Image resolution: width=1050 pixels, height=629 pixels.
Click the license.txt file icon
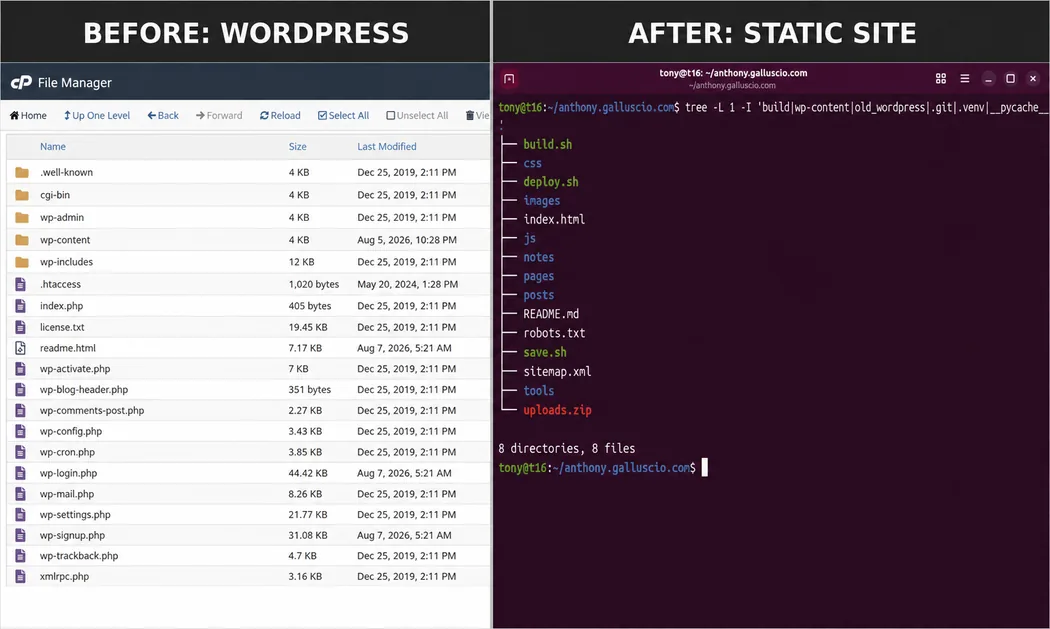click(x=21, y=327)
